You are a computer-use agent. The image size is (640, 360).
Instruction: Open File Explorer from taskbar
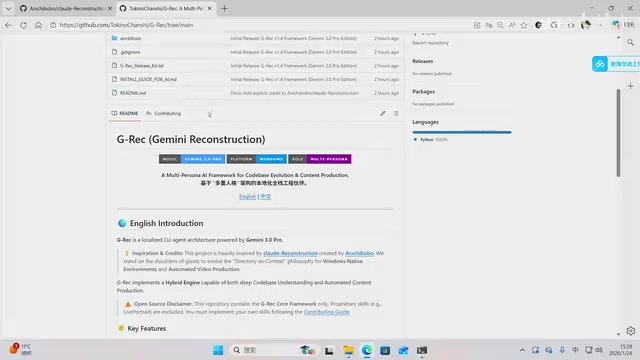(x=349, y=350)
